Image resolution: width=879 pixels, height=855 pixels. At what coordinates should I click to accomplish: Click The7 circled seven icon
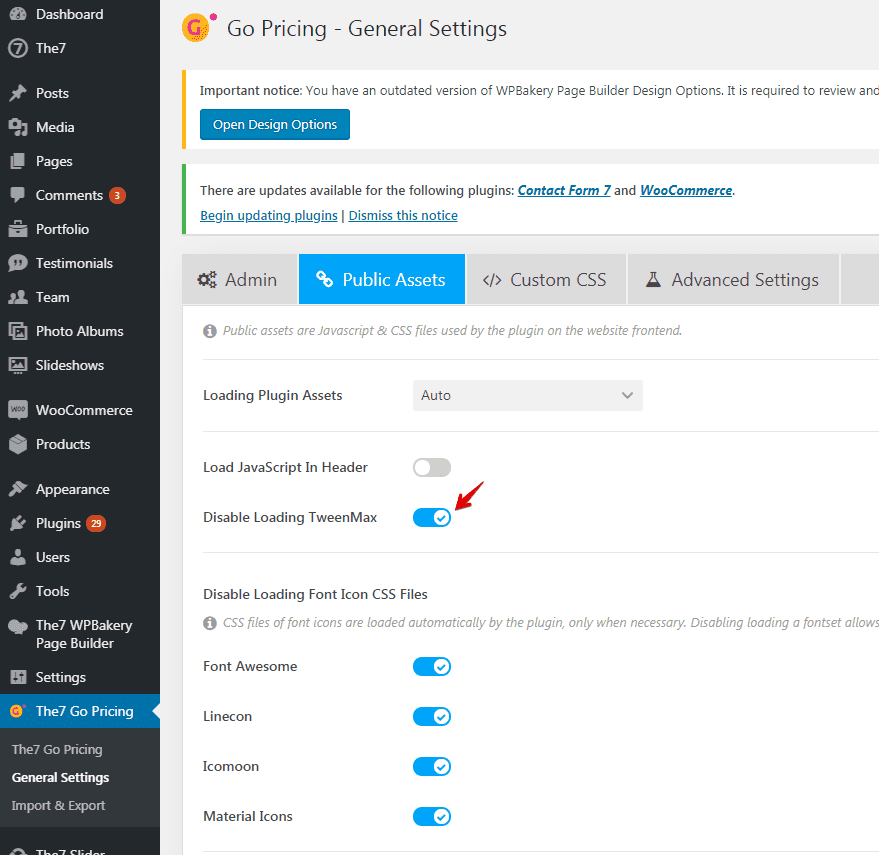pyautogui.click(x=18, y=48)
